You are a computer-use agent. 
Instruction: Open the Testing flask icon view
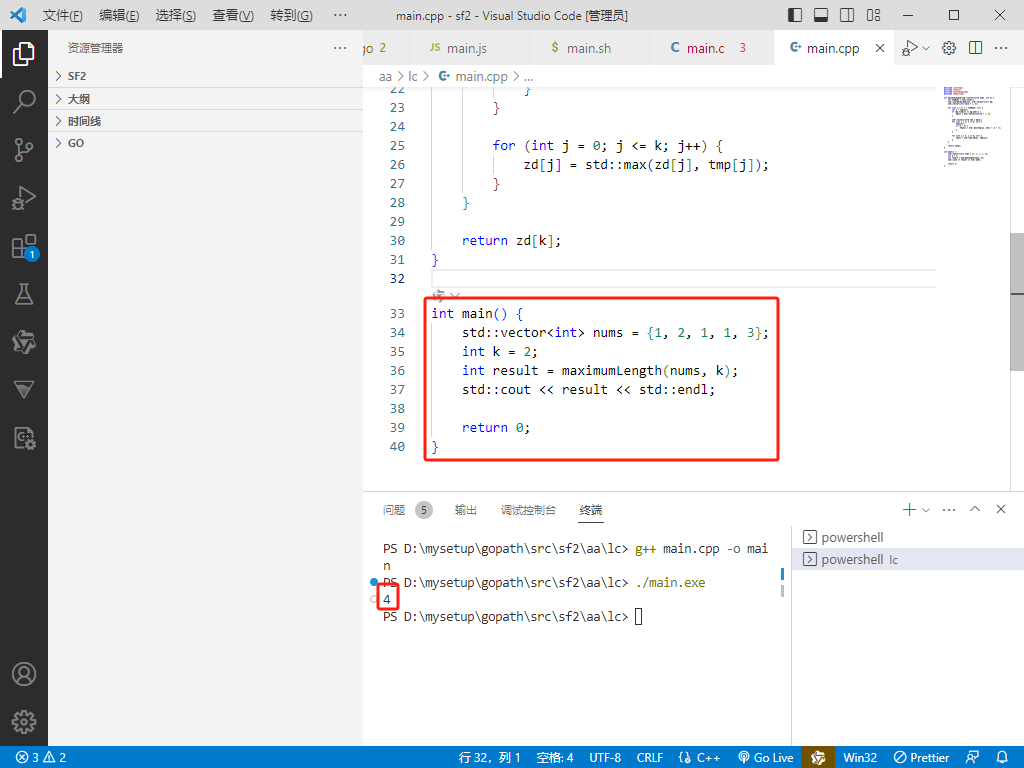24,294
